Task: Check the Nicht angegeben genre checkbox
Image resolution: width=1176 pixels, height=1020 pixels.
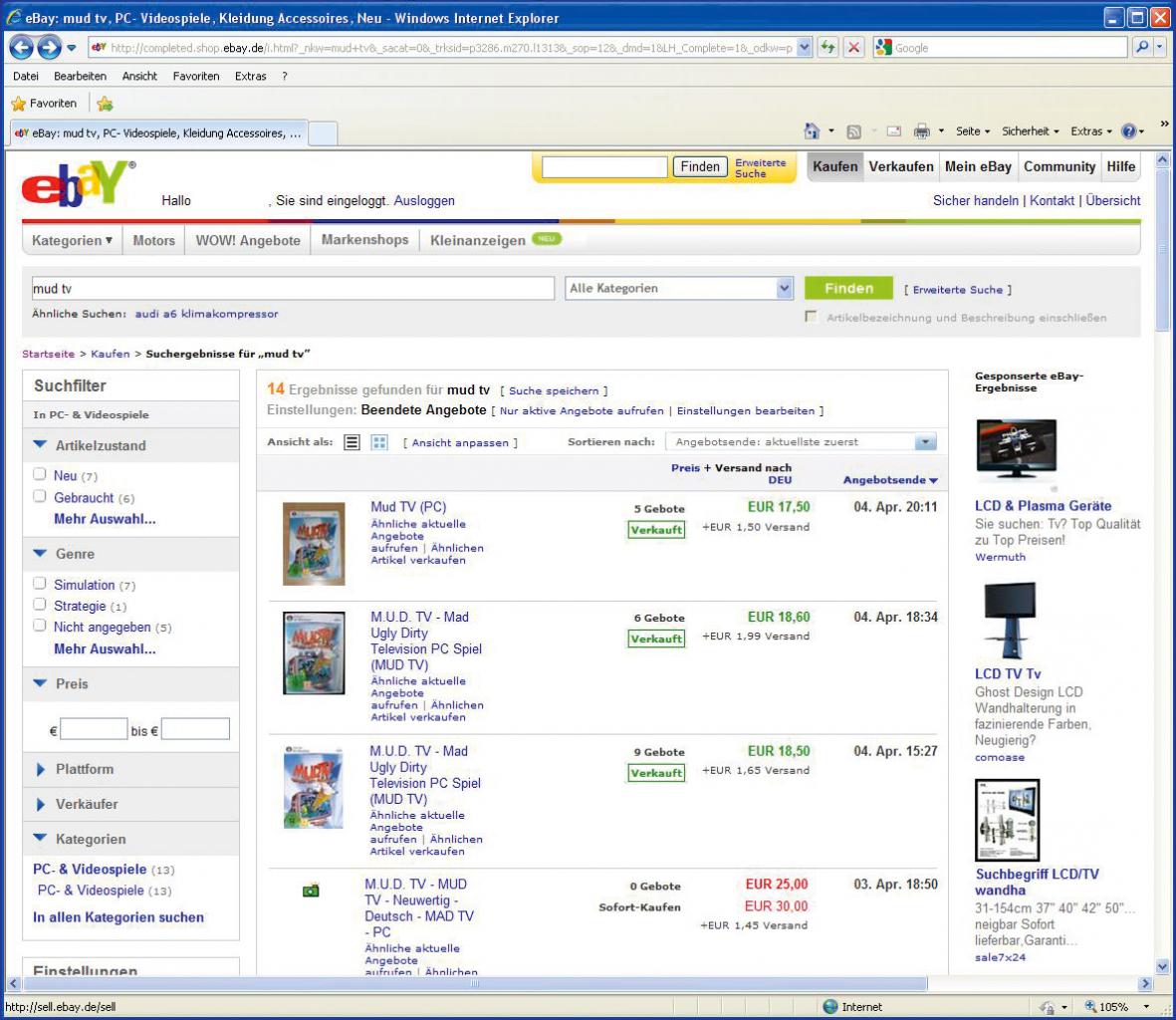Action: pos(40,625)
